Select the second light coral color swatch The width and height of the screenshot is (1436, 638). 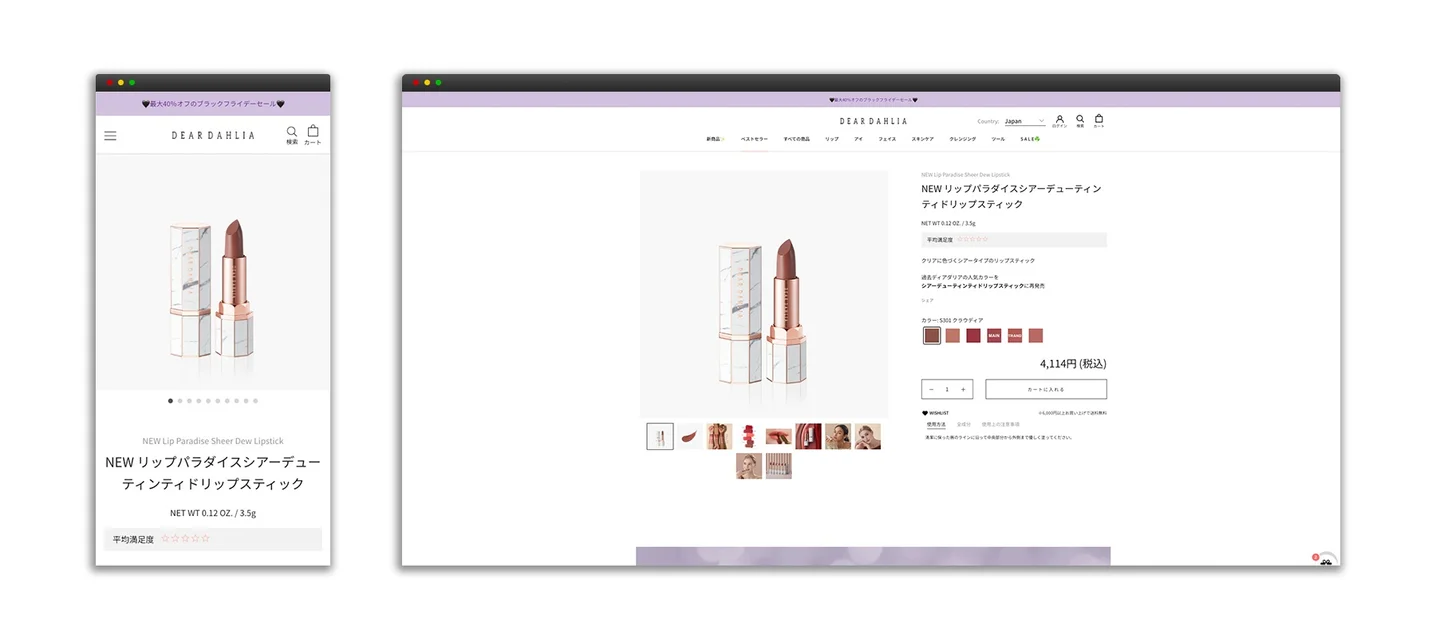point(953,336)
